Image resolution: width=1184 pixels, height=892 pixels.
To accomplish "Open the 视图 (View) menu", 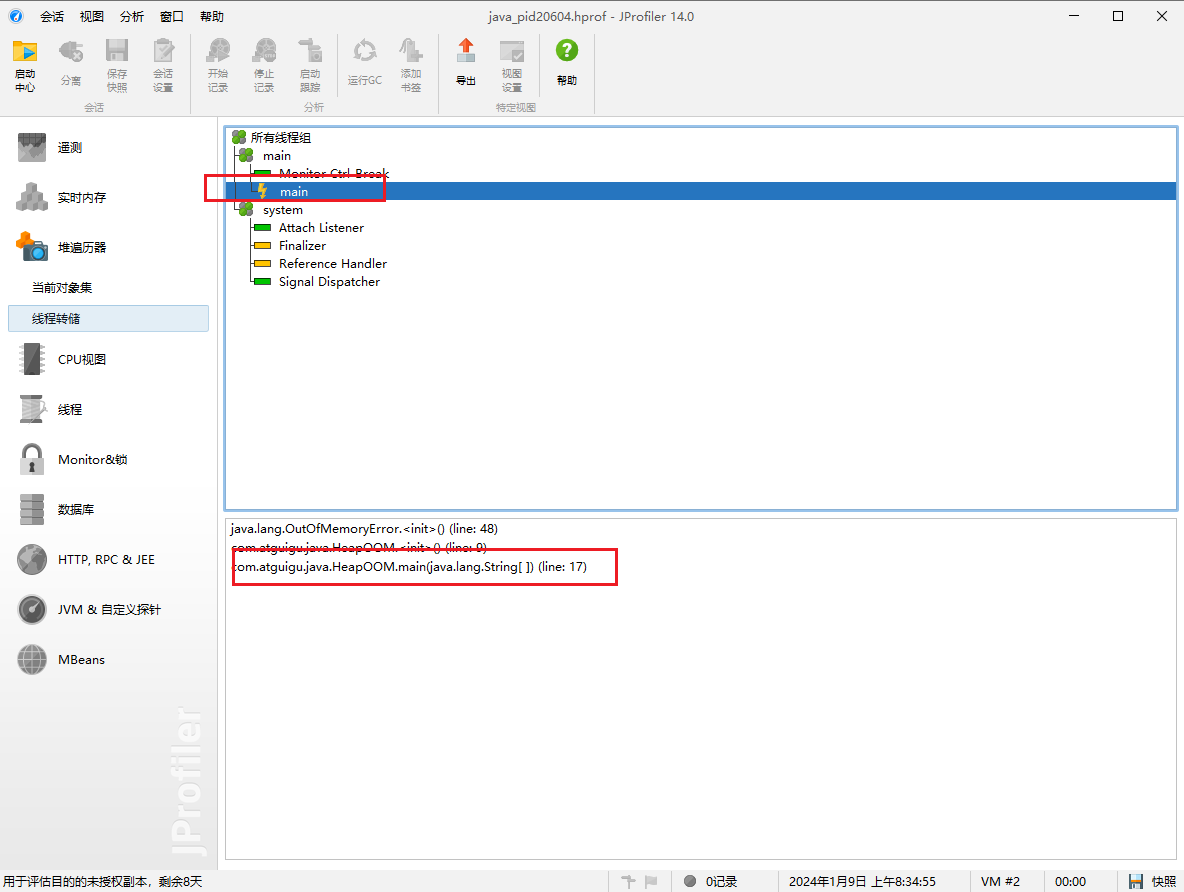I will tap(92, 17).
